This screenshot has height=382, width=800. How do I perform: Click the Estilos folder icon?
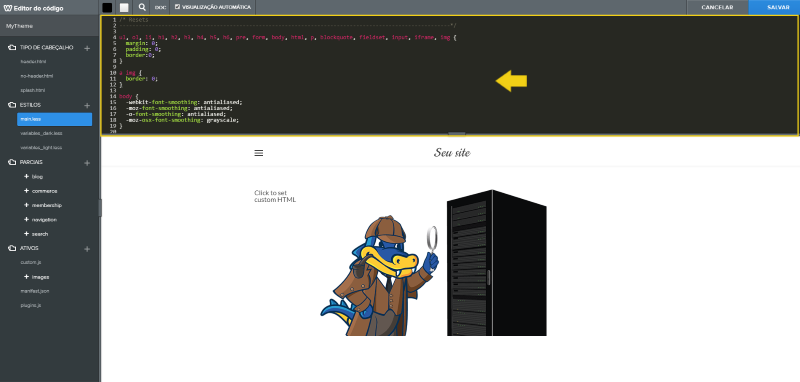12,105
